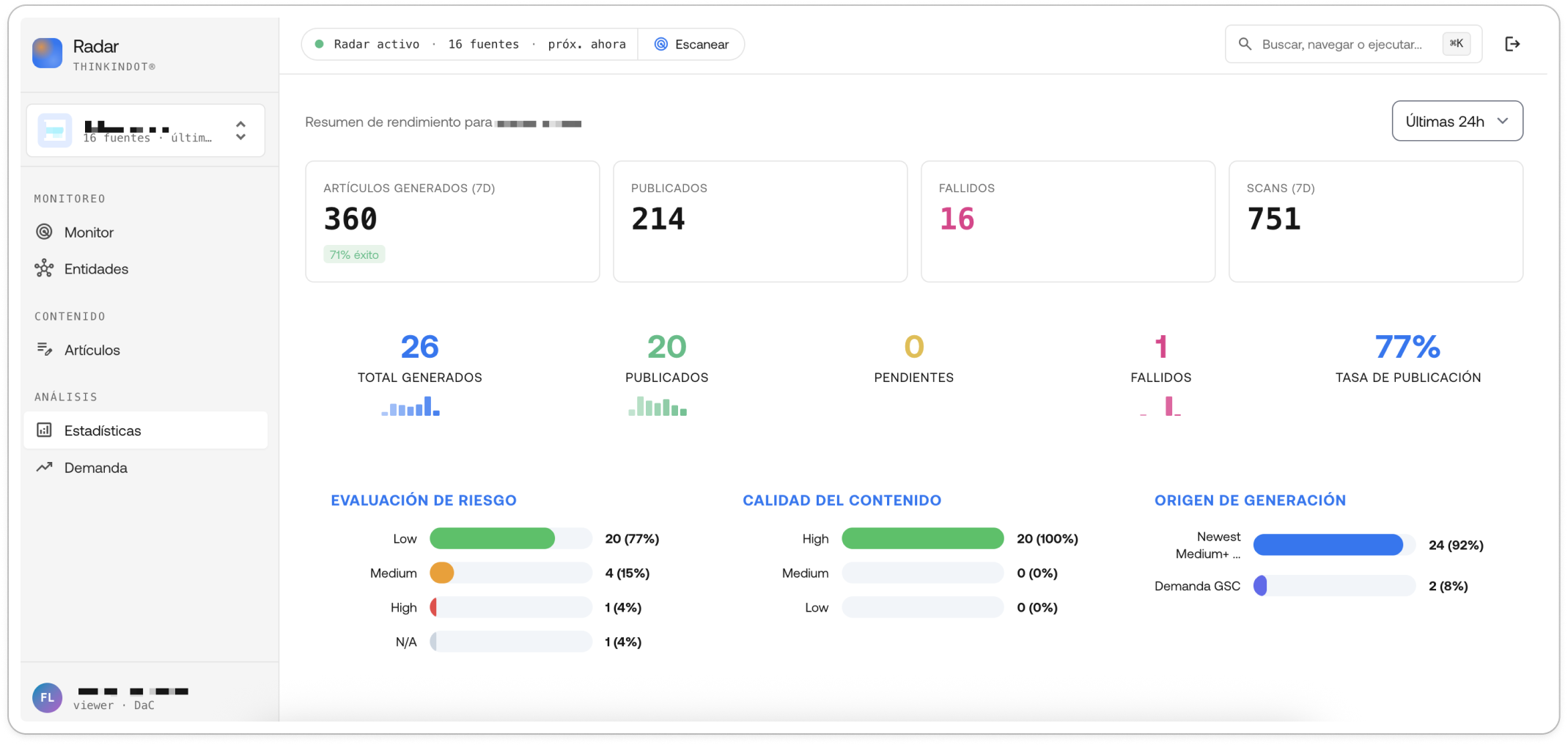Open the Monitor radar icon

click(x=45, y=232)
